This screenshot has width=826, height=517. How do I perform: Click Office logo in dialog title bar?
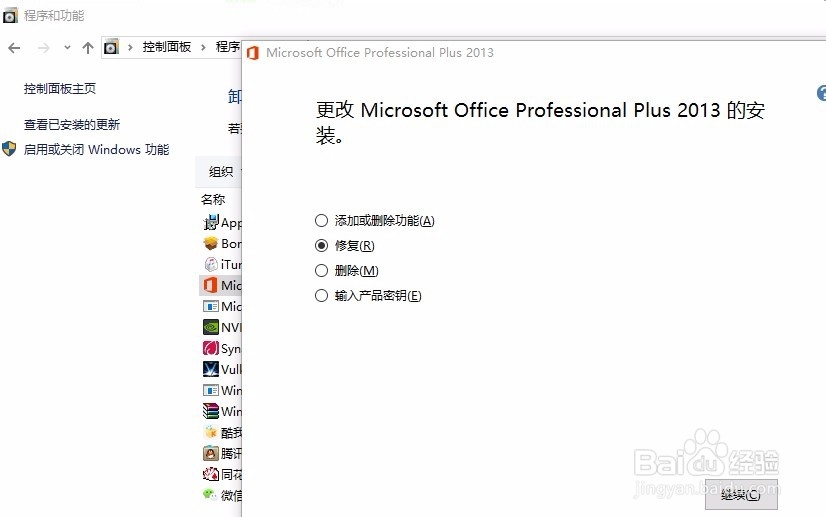point(253,53)
